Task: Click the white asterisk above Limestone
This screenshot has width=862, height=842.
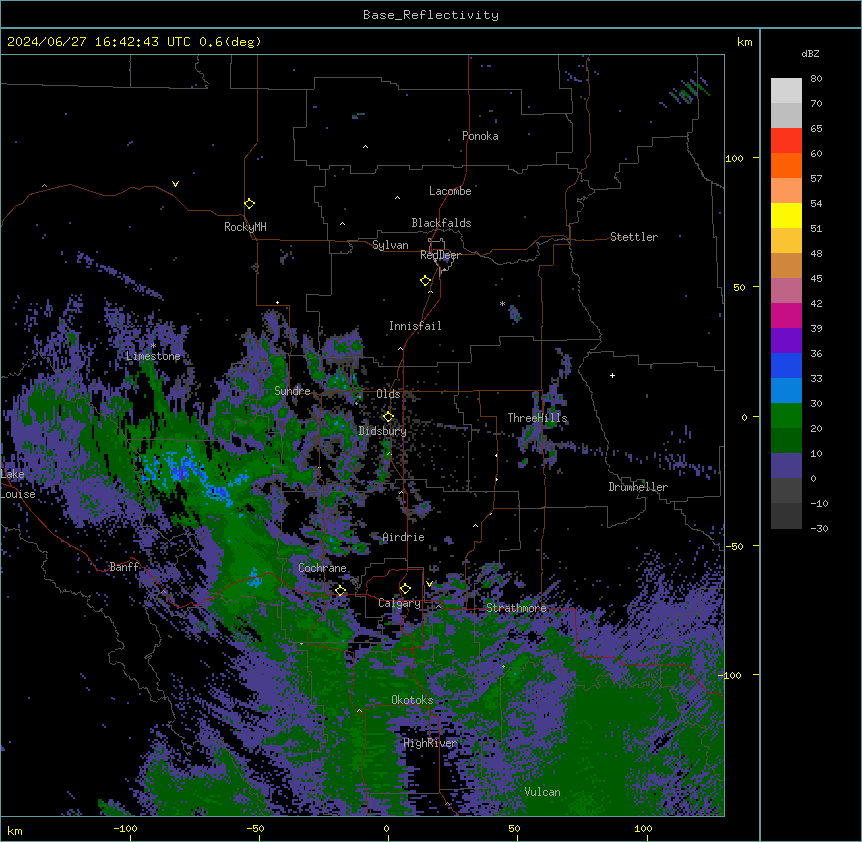Action: [x=153, y=346]
